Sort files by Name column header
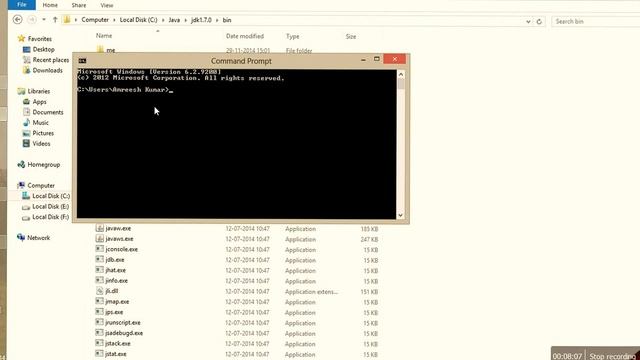Image resolution: width=640 pixels, height=360 pixels. (x=104, y=36)
